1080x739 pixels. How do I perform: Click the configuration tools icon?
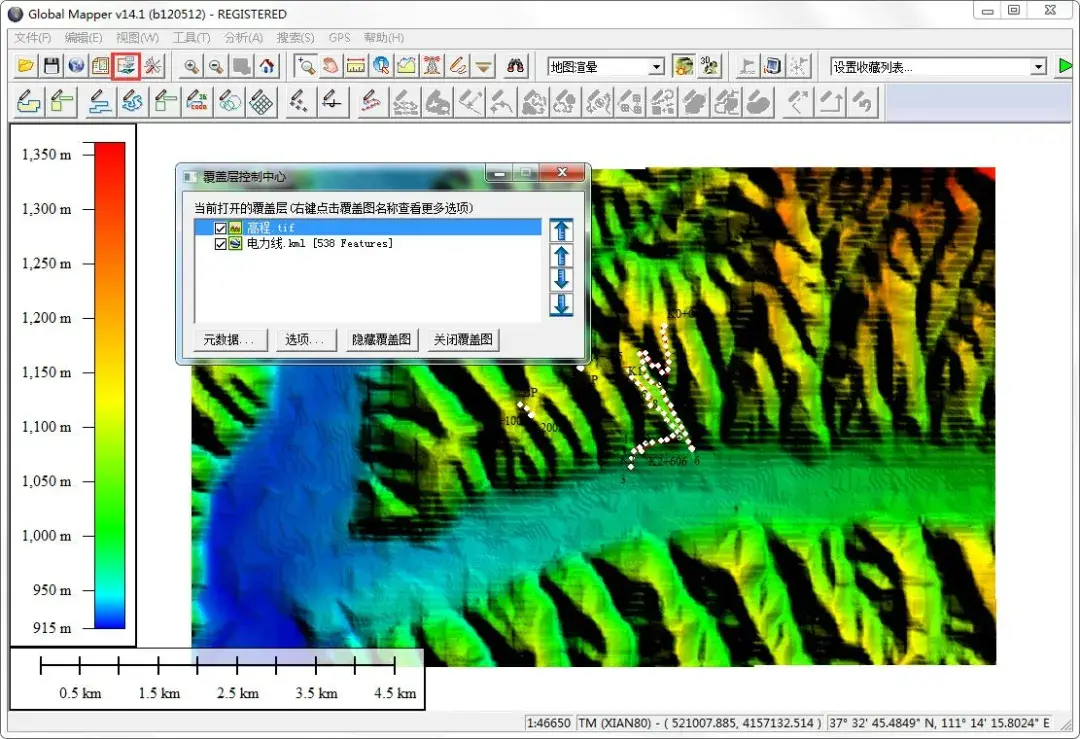point(153,66)
